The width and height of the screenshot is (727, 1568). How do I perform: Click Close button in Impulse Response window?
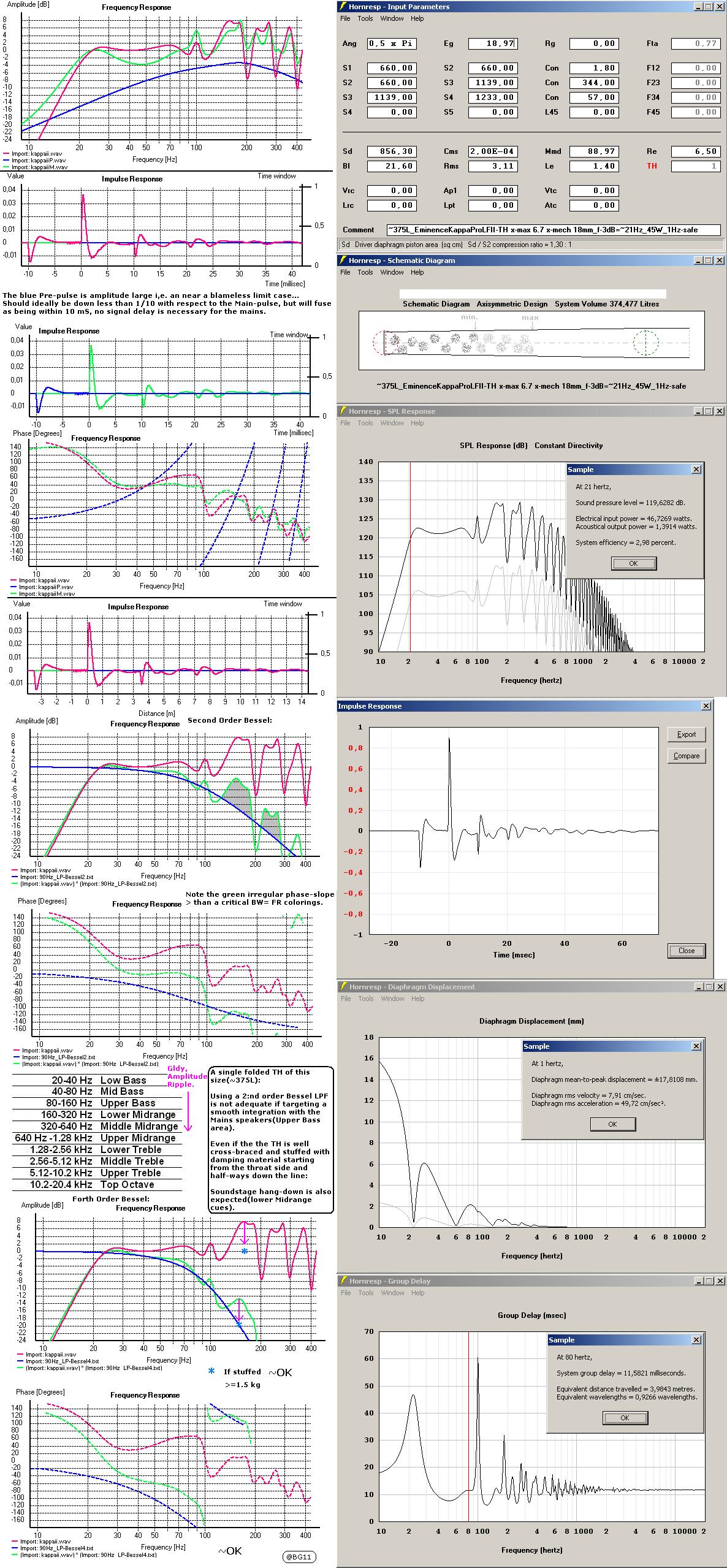[x=687, y=951]
